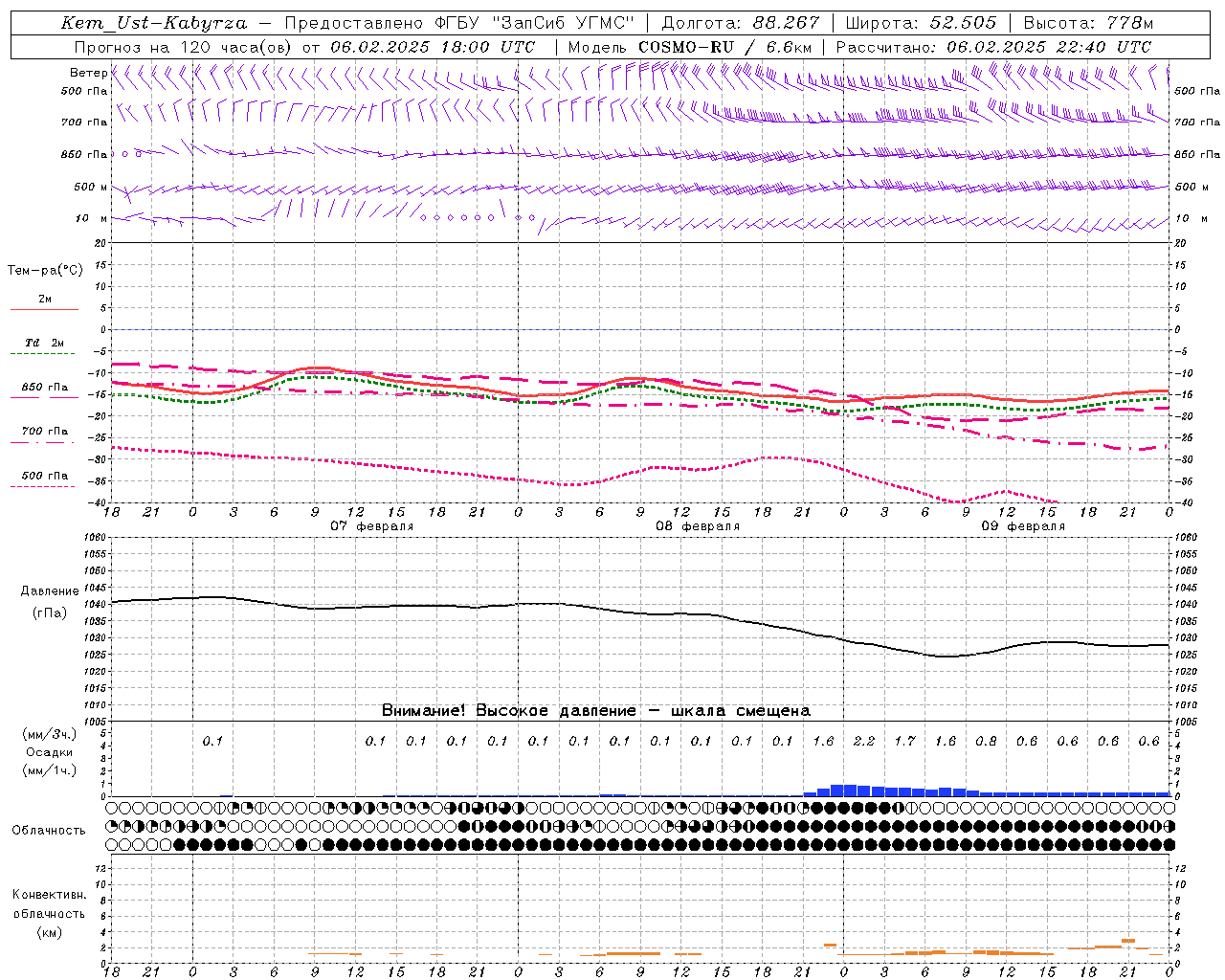Select the Широта: 52.505 header field

tap(921, 23)
